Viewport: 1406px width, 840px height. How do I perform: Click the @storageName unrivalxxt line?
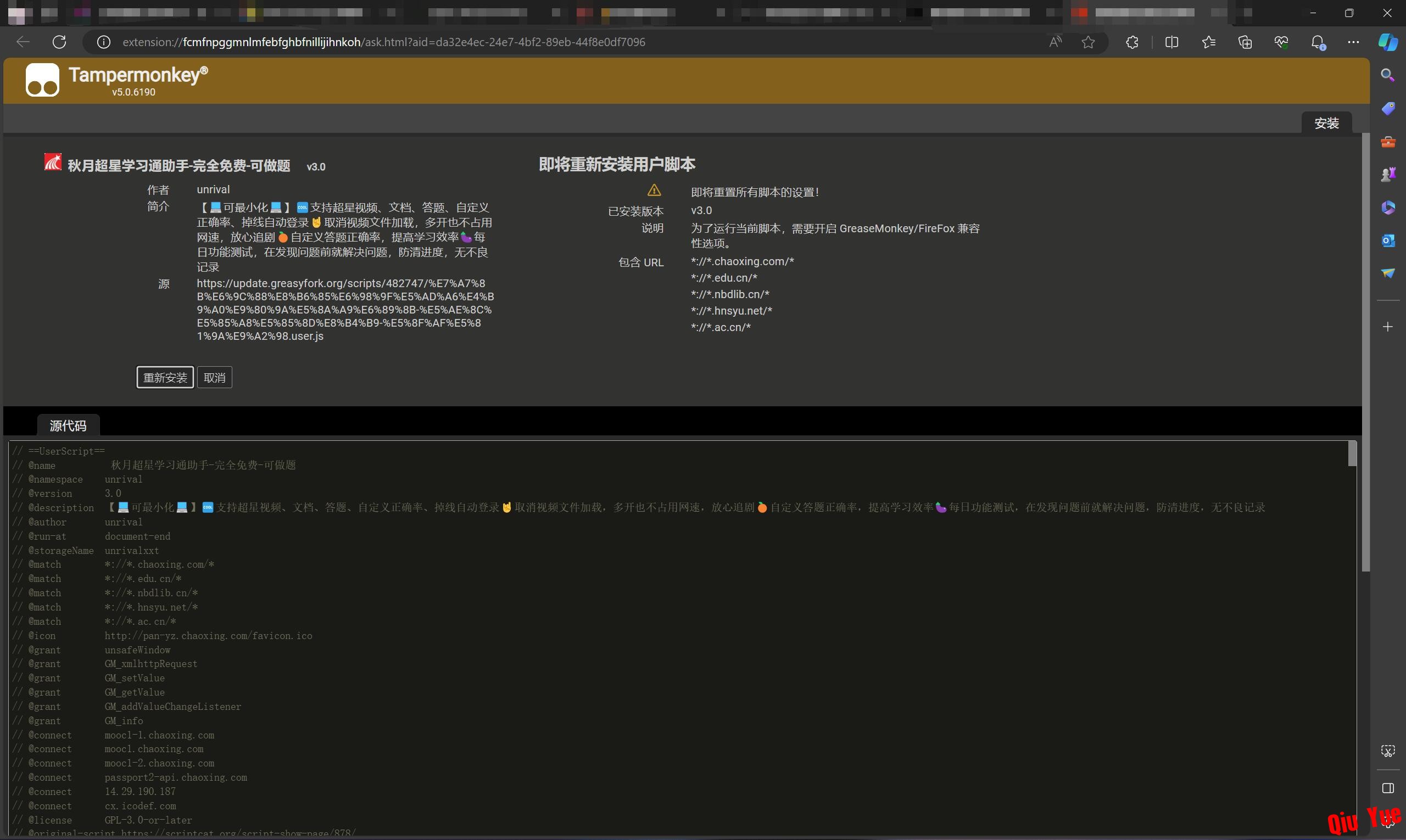[86, 551]
